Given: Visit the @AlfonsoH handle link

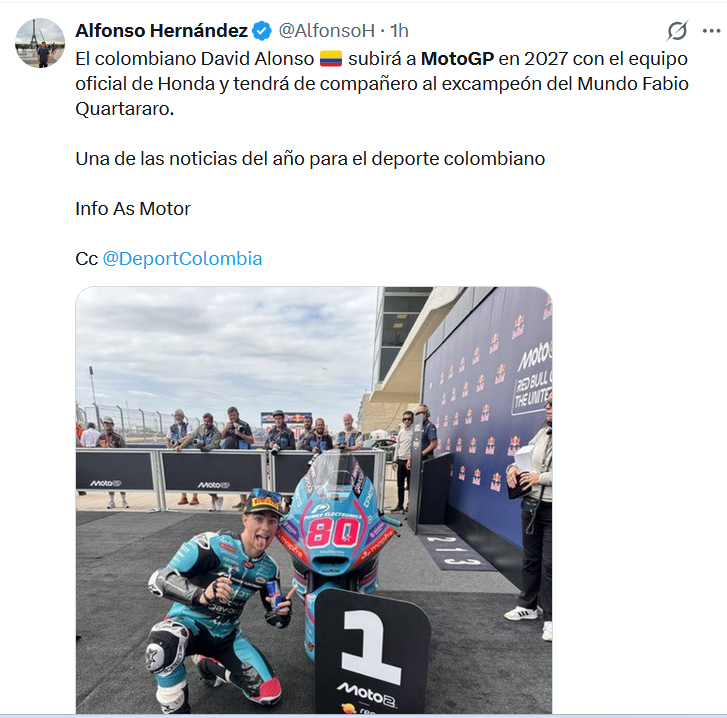Looking at the screenshot, I should [x=326, y=31].
